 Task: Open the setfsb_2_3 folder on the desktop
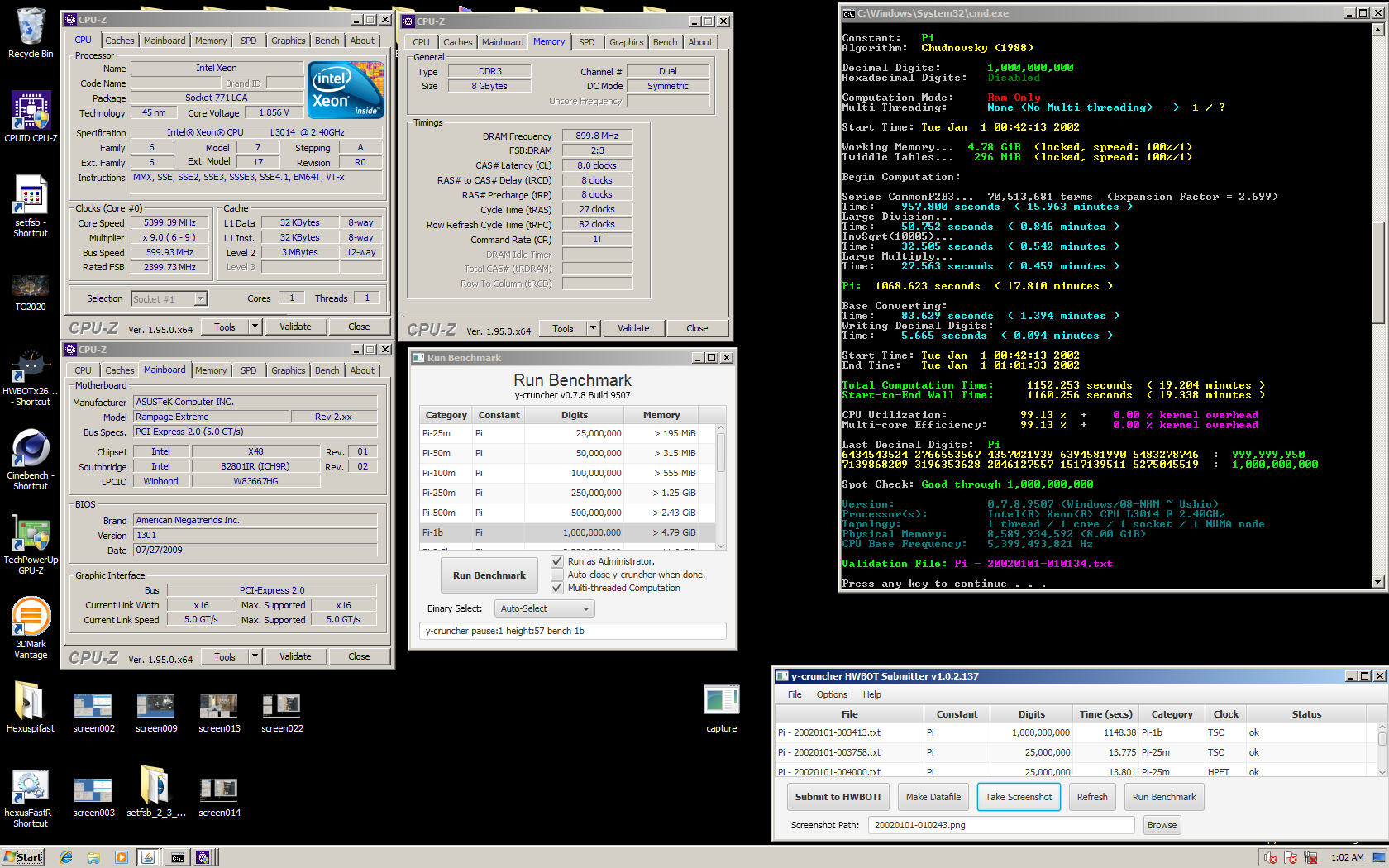click(156, 791)
